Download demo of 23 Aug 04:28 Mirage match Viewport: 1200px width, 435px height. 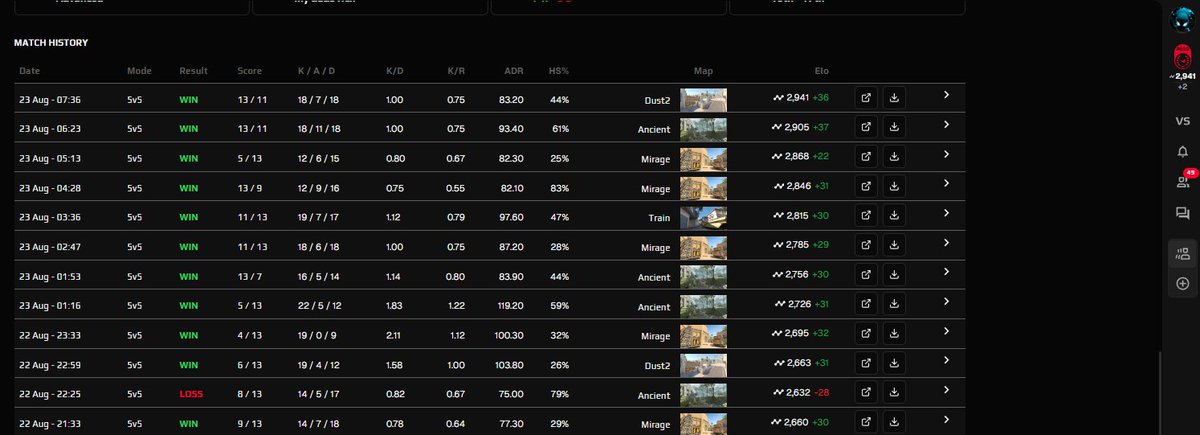895,186
